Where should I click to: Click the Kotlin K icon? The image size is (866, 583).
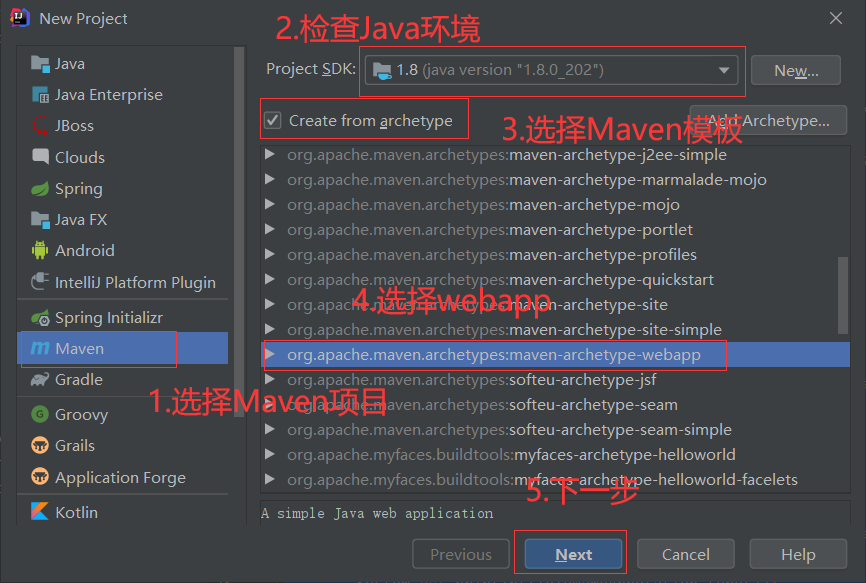pyautogui.click(x=40, y=511)
